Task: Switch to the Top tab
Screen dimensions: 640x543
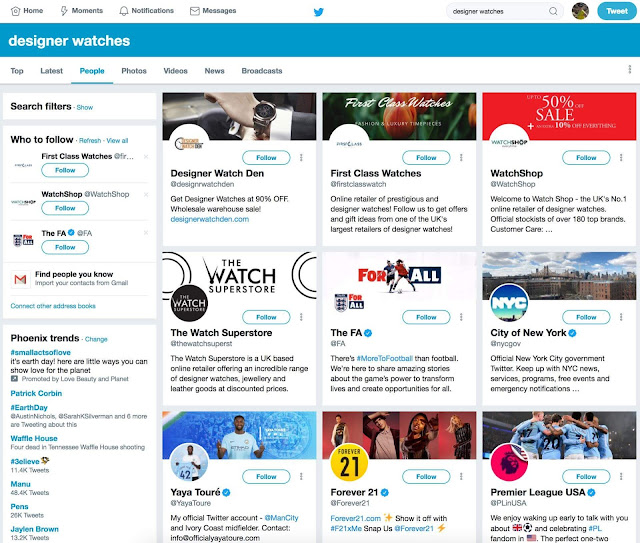Action: coord(17,71)
